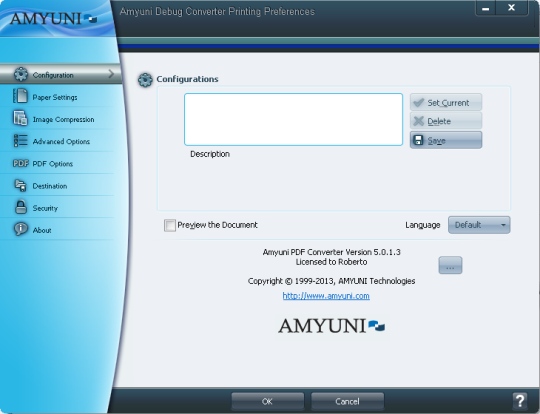Select the Paper Settings page icon

pyautogui.click(x=20, y=96)
